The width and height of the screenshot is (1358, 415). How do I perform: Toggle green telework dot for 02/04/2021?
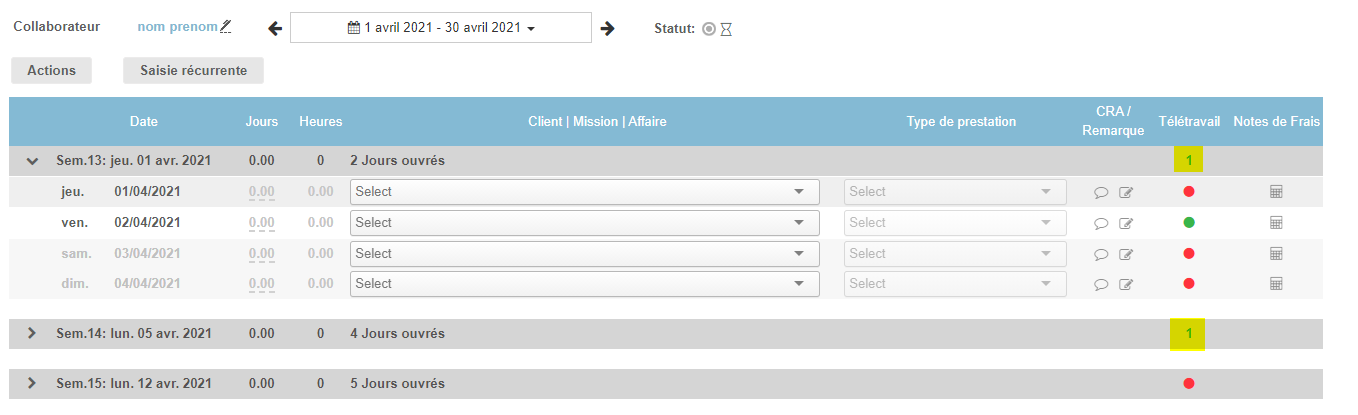pyautogui.click(x=1189, y=222)
